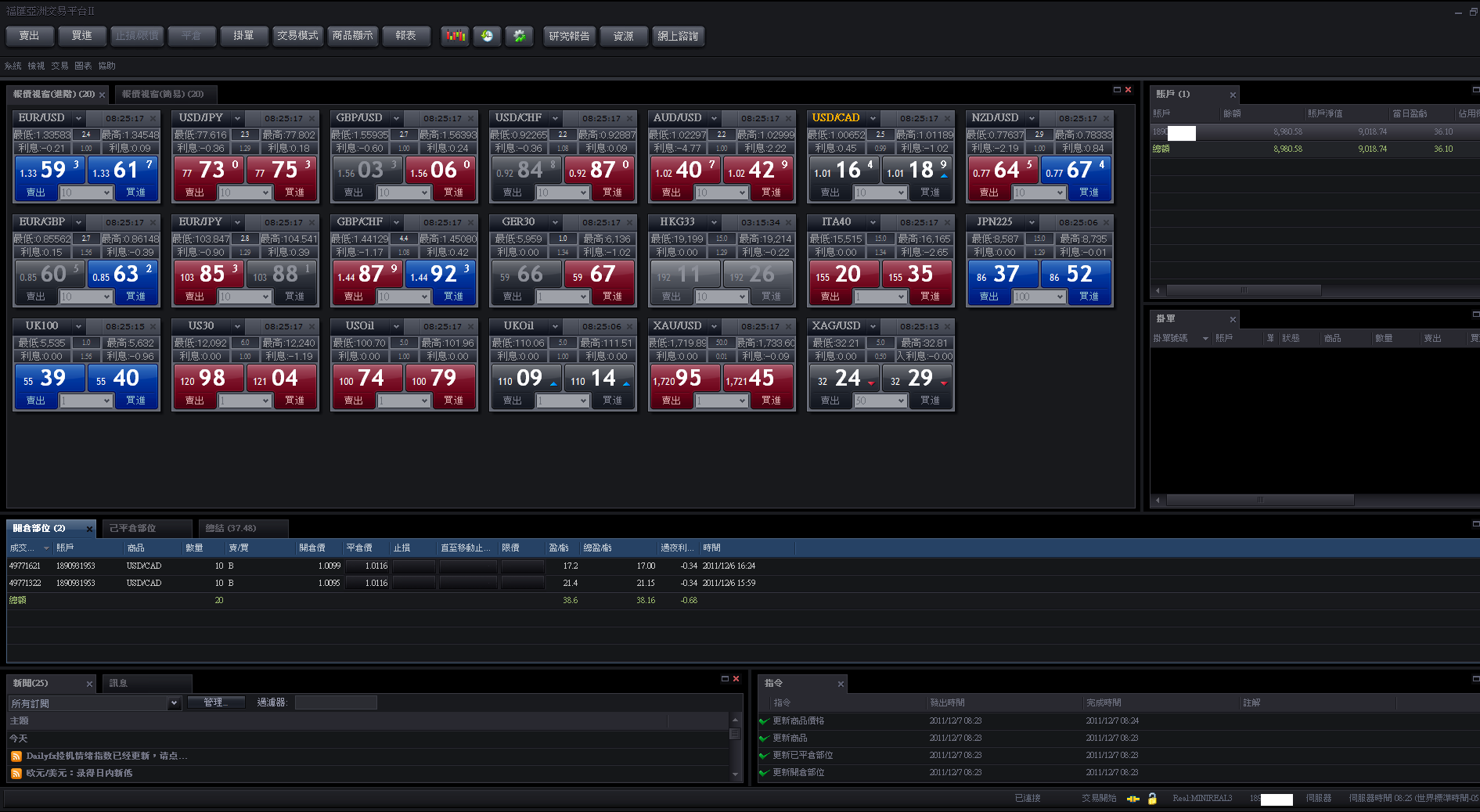1480x812 pixels.
Task: Expand the GER30 symbol dropdown
Action: pyautogui.click(x=555, y=223)
